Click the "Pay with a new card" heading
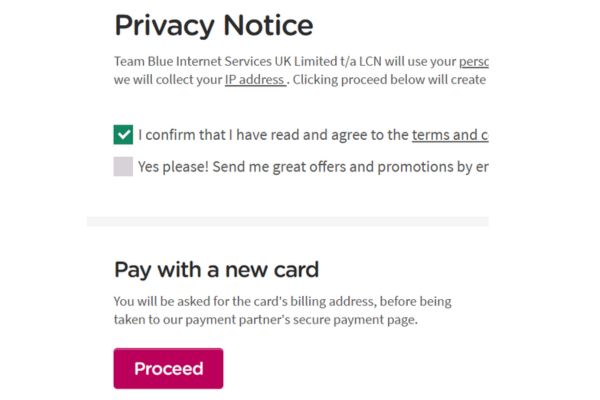Image resolution: width=600 pixels, height=400 pixels. (x=216, y=269)
